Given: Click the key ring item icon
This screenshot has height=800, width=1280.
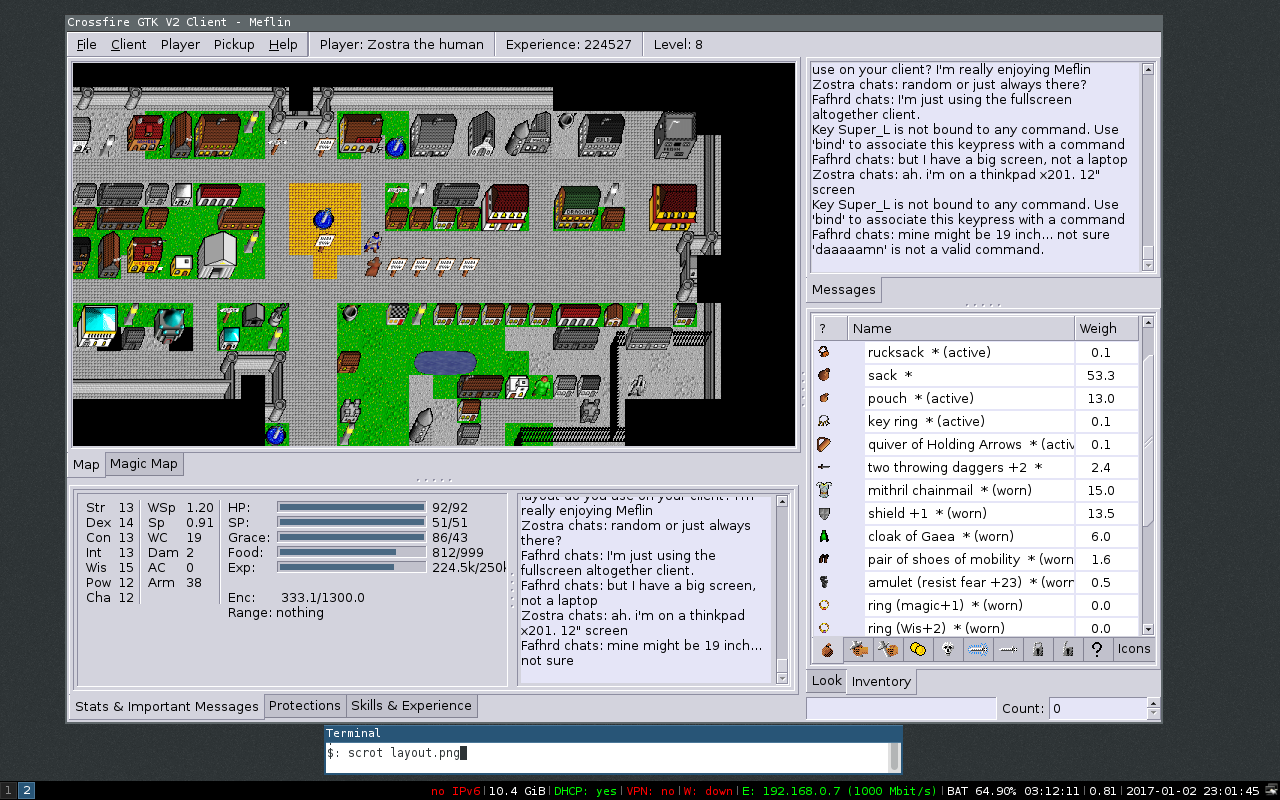Looking at the screenshot, I should pyautogui.click(x=824, y=421).
